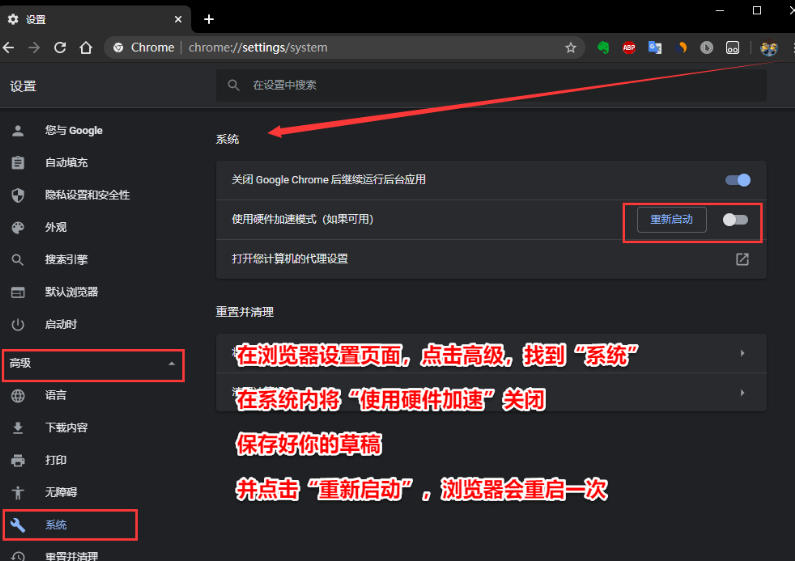Open the ABP adblock extension icon

click(630, 47)
